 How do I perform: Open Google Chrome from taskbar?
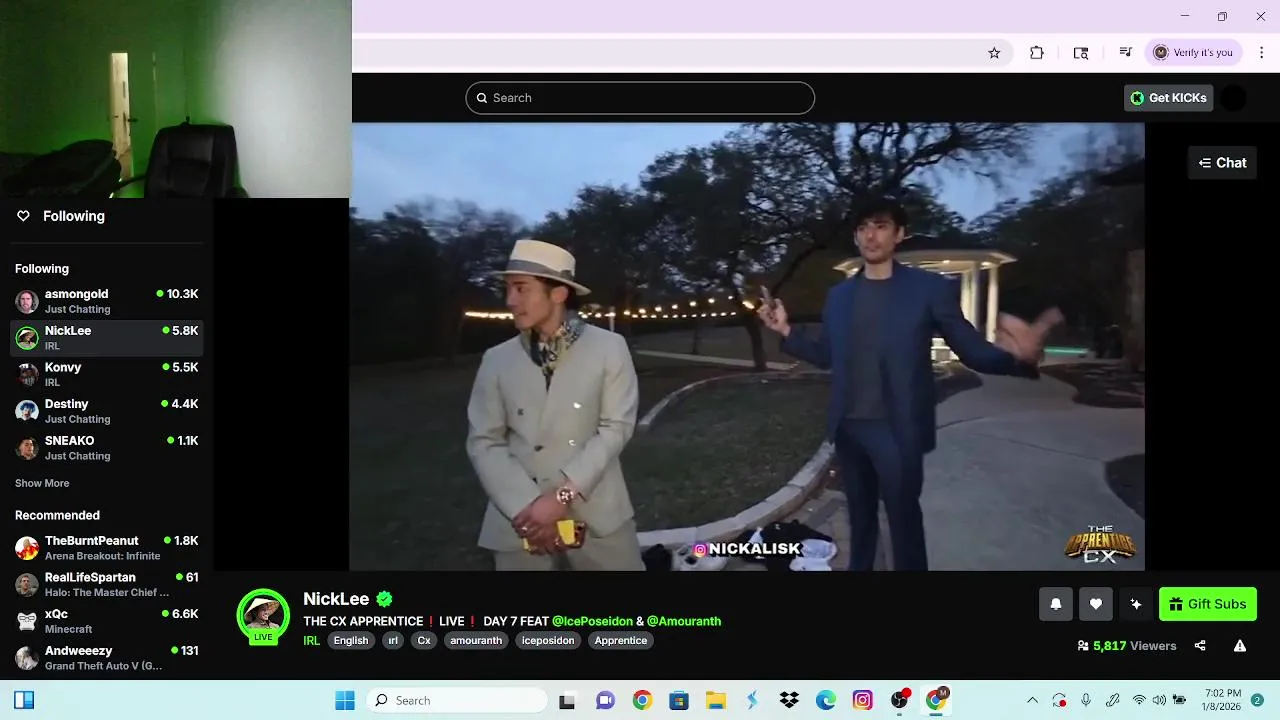[x=642, y=700]
